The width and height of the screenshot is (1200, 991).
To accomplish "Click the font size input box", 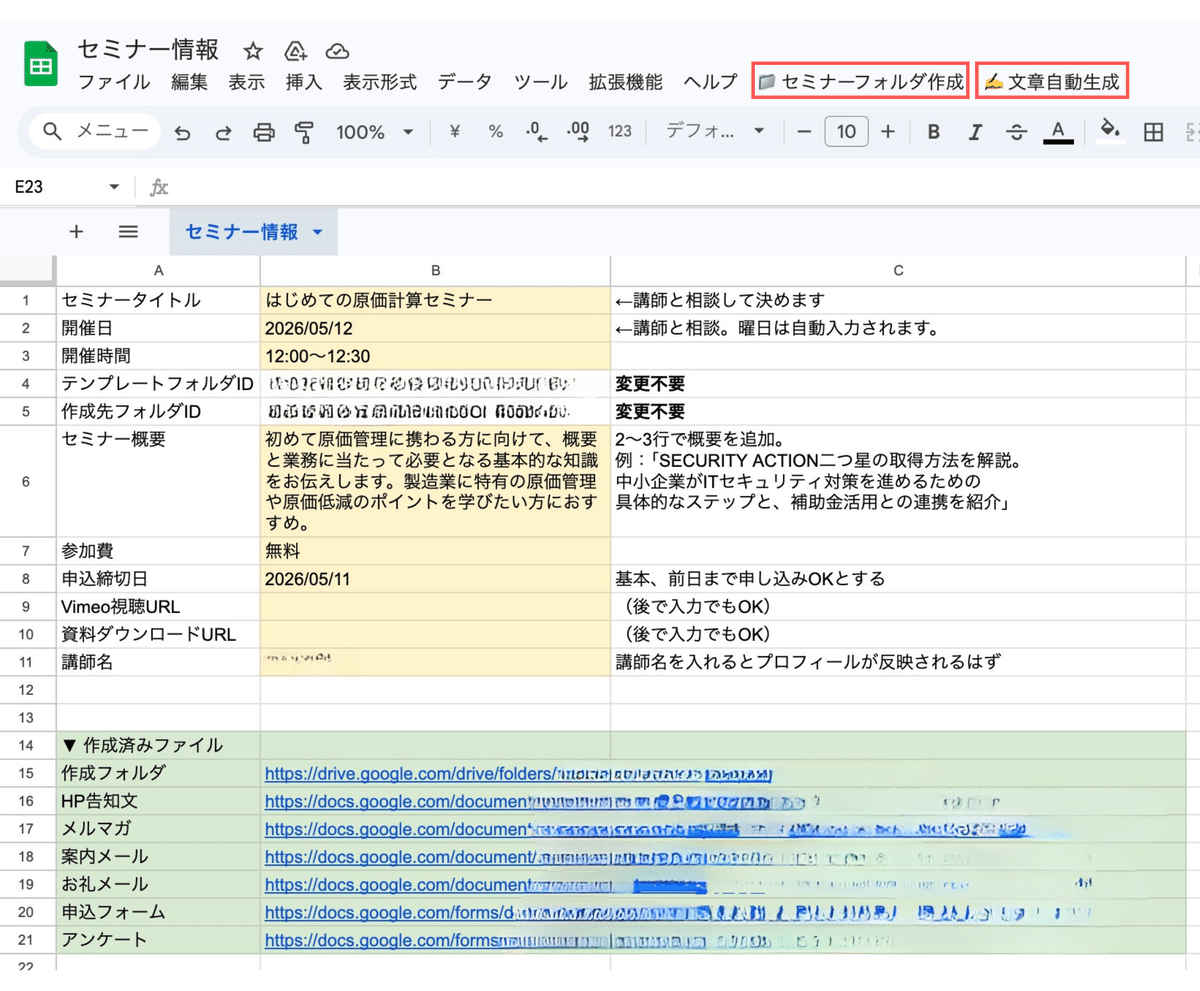I will coord(846,132).
